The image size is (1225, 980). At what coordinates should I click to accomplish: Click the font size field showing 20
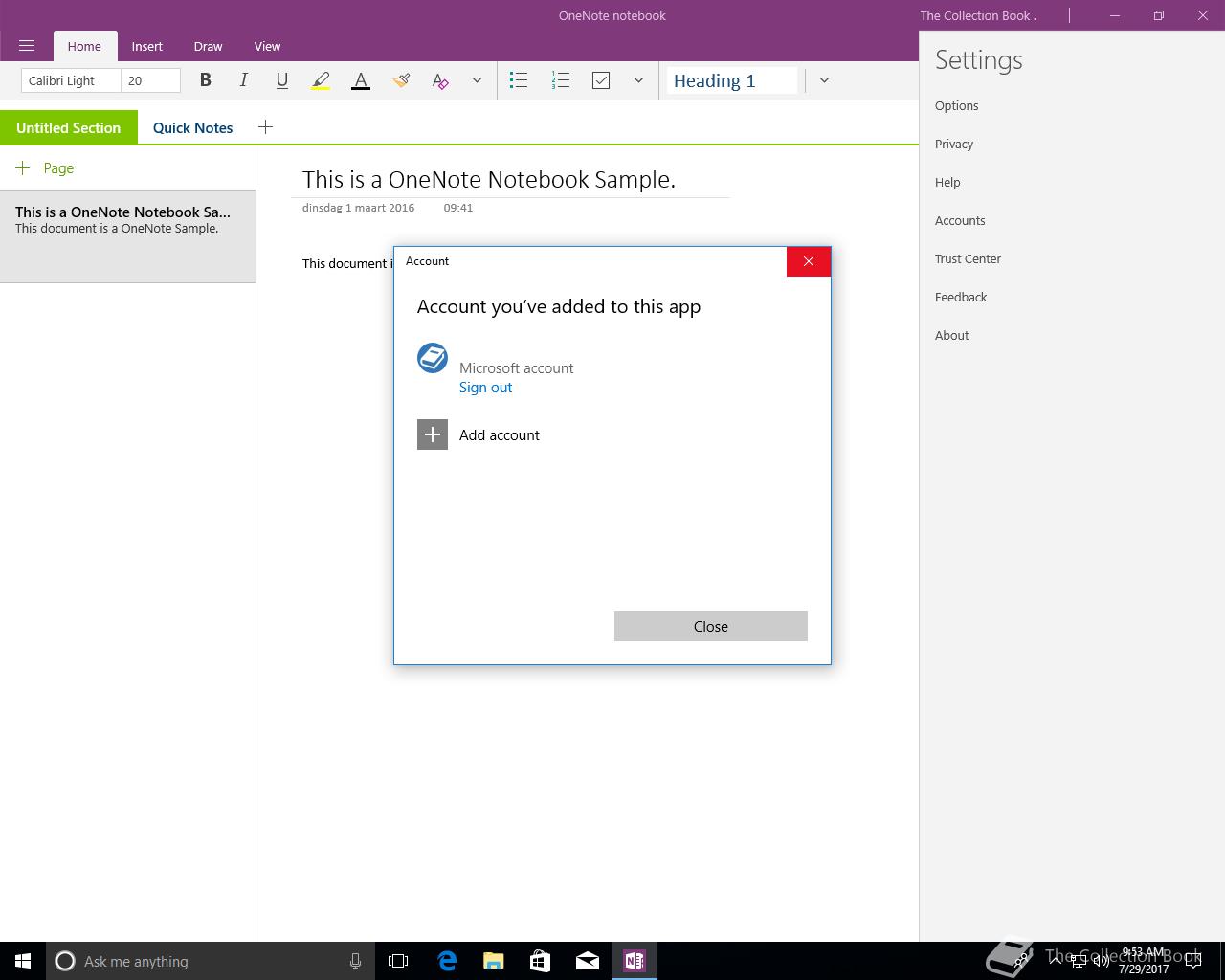coord(151,80)
